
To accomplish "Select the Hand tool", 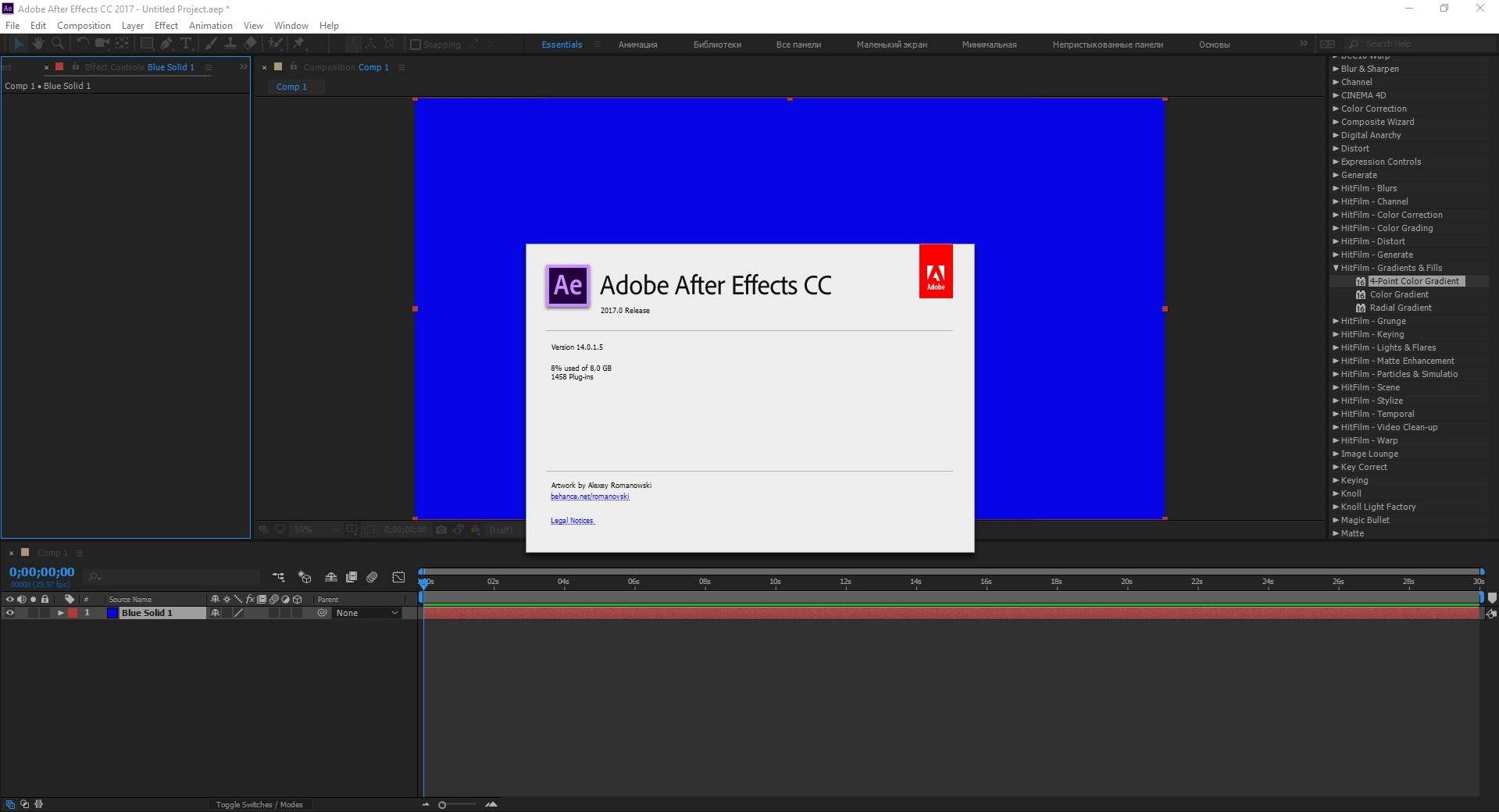I will coord(37,44).
